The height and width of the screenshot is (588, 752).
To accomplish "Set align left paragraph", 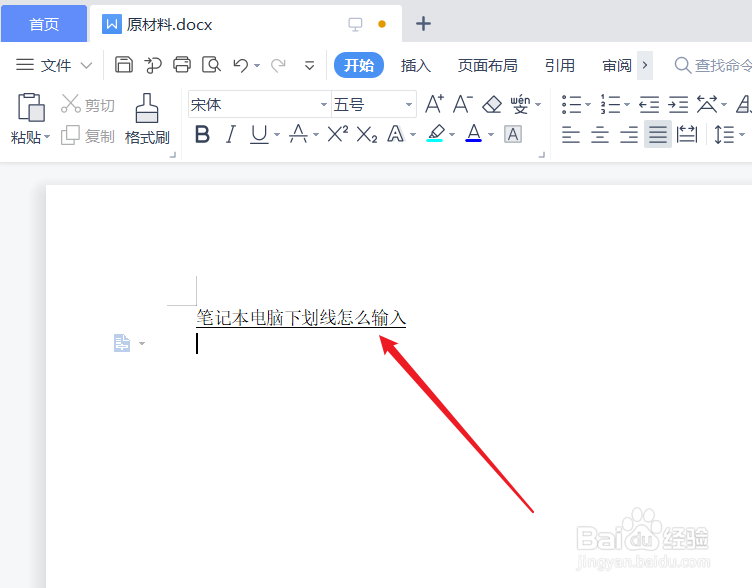I will pyautogui.click(x=571, y=135).
